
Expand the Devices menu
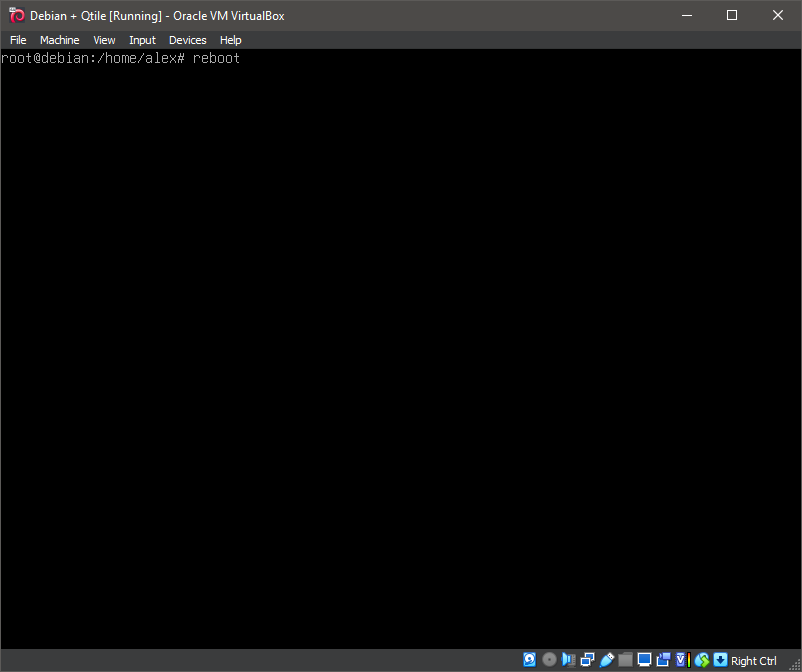pyautogui.click(x=187, y=40)
